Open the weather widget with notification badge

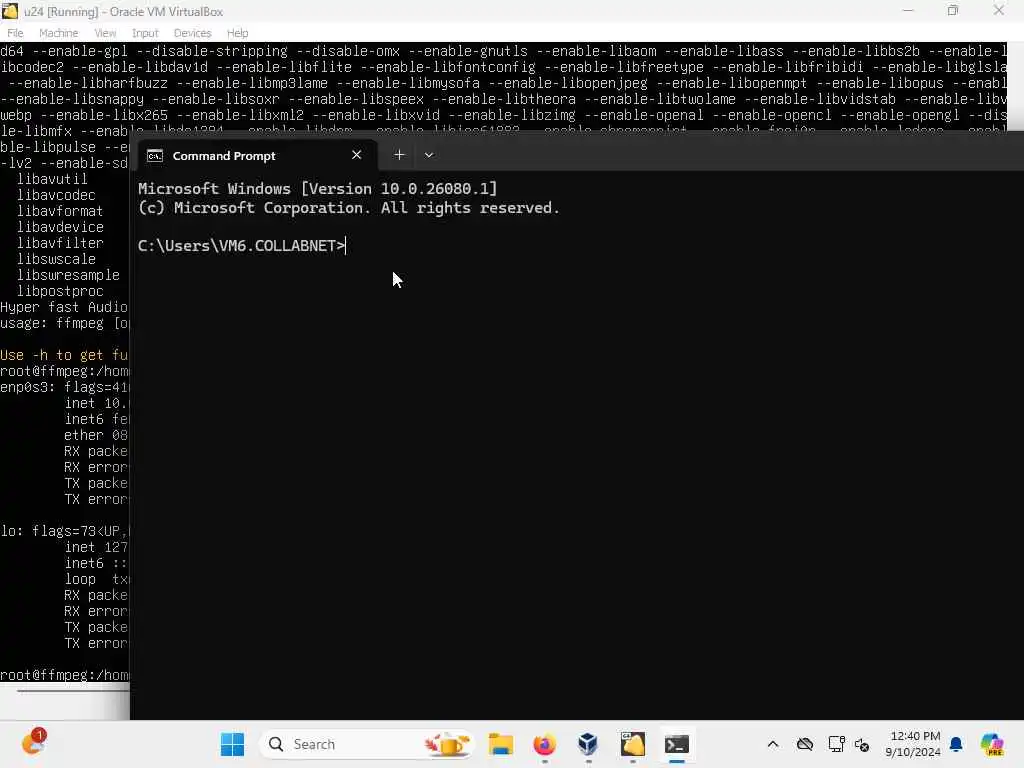[x=33, y=743]
